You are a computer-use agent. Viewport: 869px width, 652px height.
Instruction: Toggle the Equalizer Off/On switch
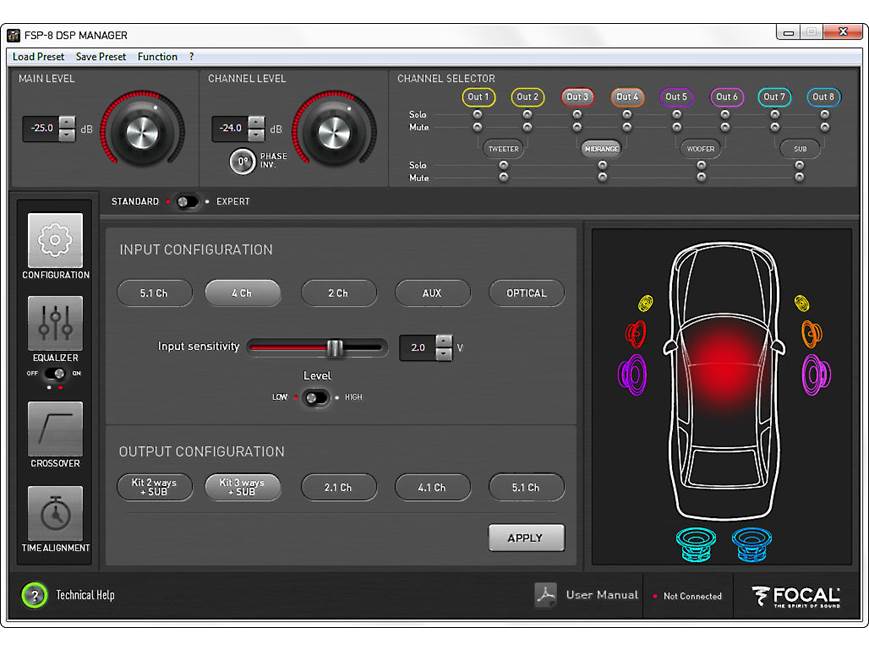click(55, 374)
